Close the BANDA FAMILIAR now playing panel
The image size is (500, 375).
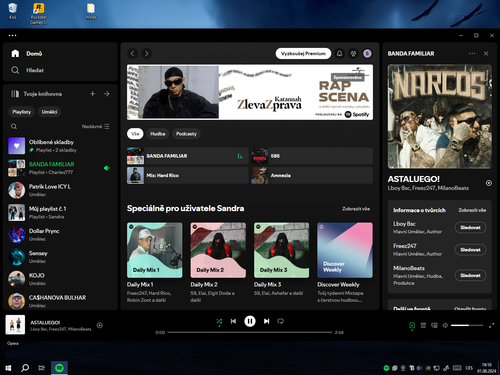[x=486, y=54]
